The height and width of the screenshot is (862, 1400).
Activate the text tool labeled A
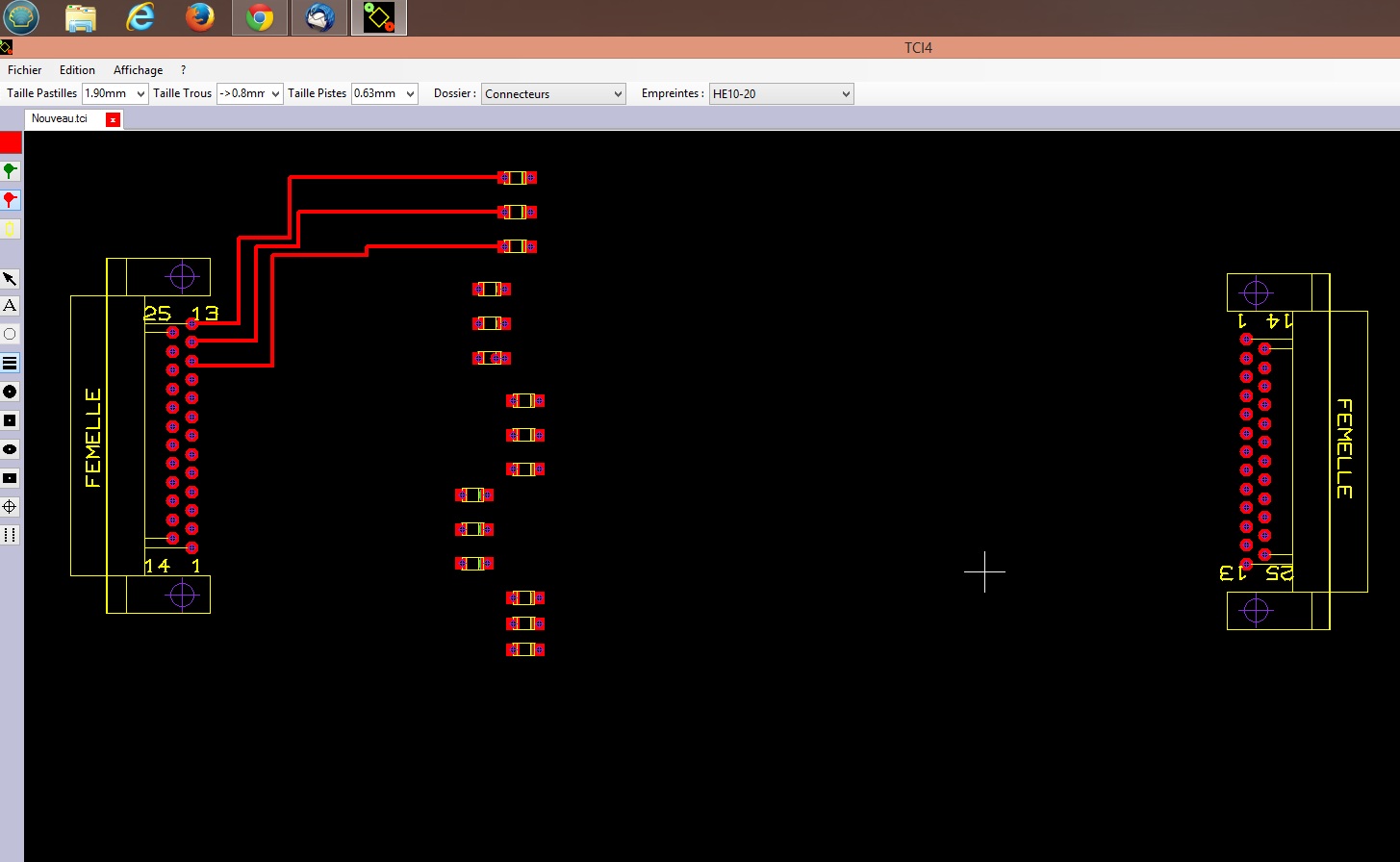10,306
